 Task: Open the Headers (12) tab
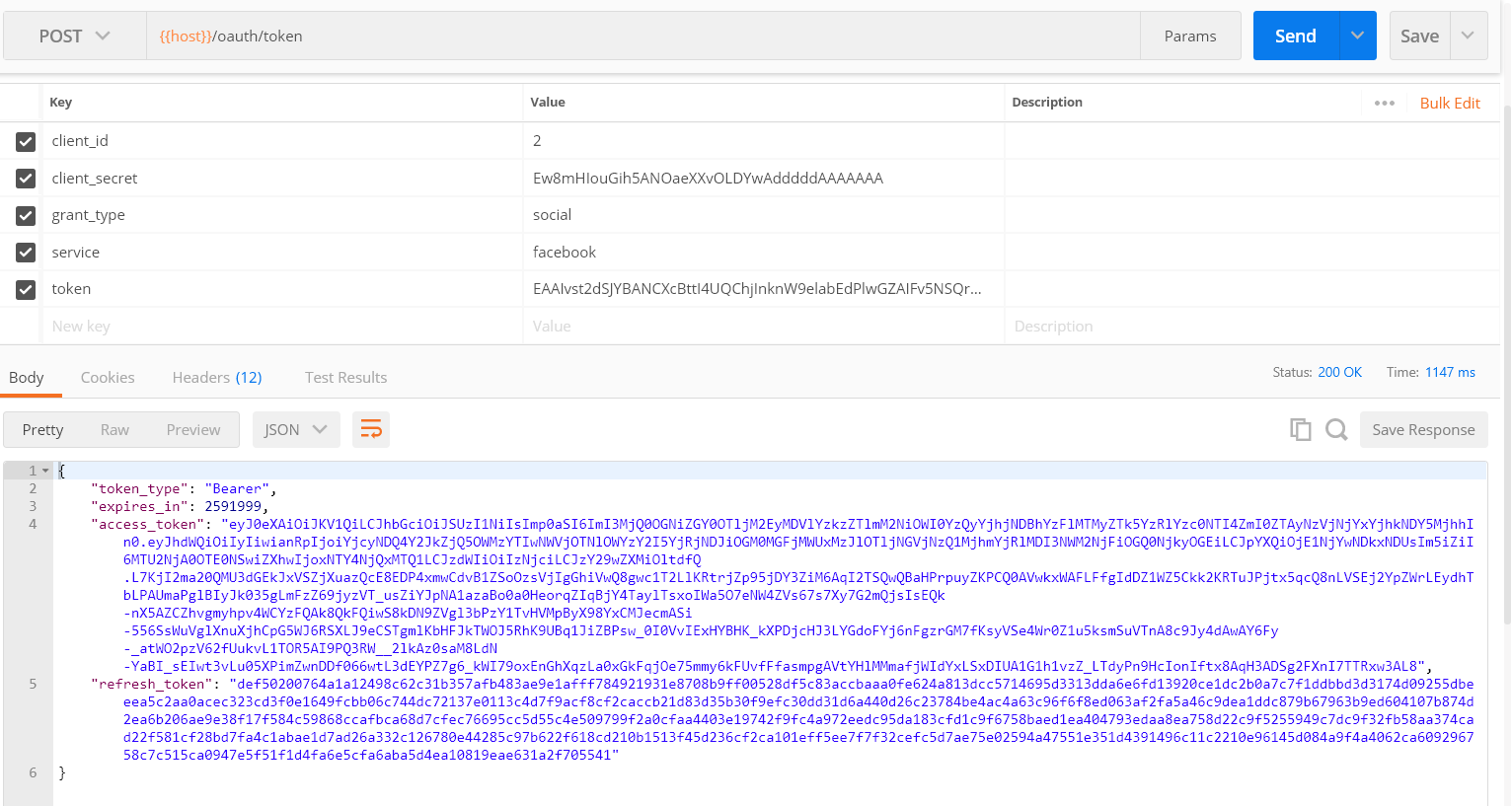coord(217,377)
